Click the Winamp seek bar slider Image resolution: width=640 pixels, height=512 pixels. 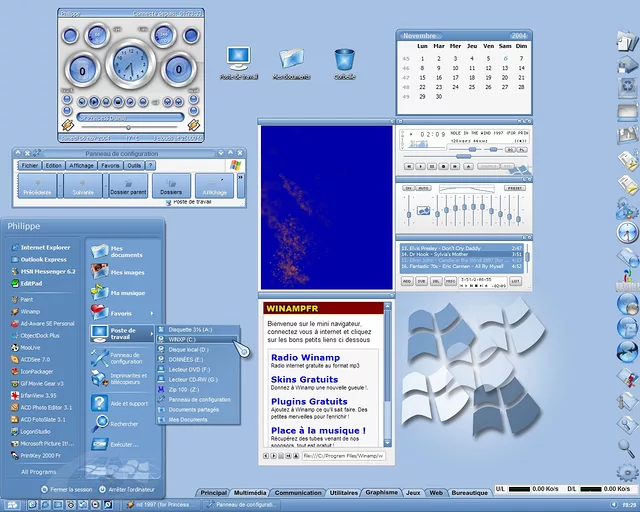point(462,154)
